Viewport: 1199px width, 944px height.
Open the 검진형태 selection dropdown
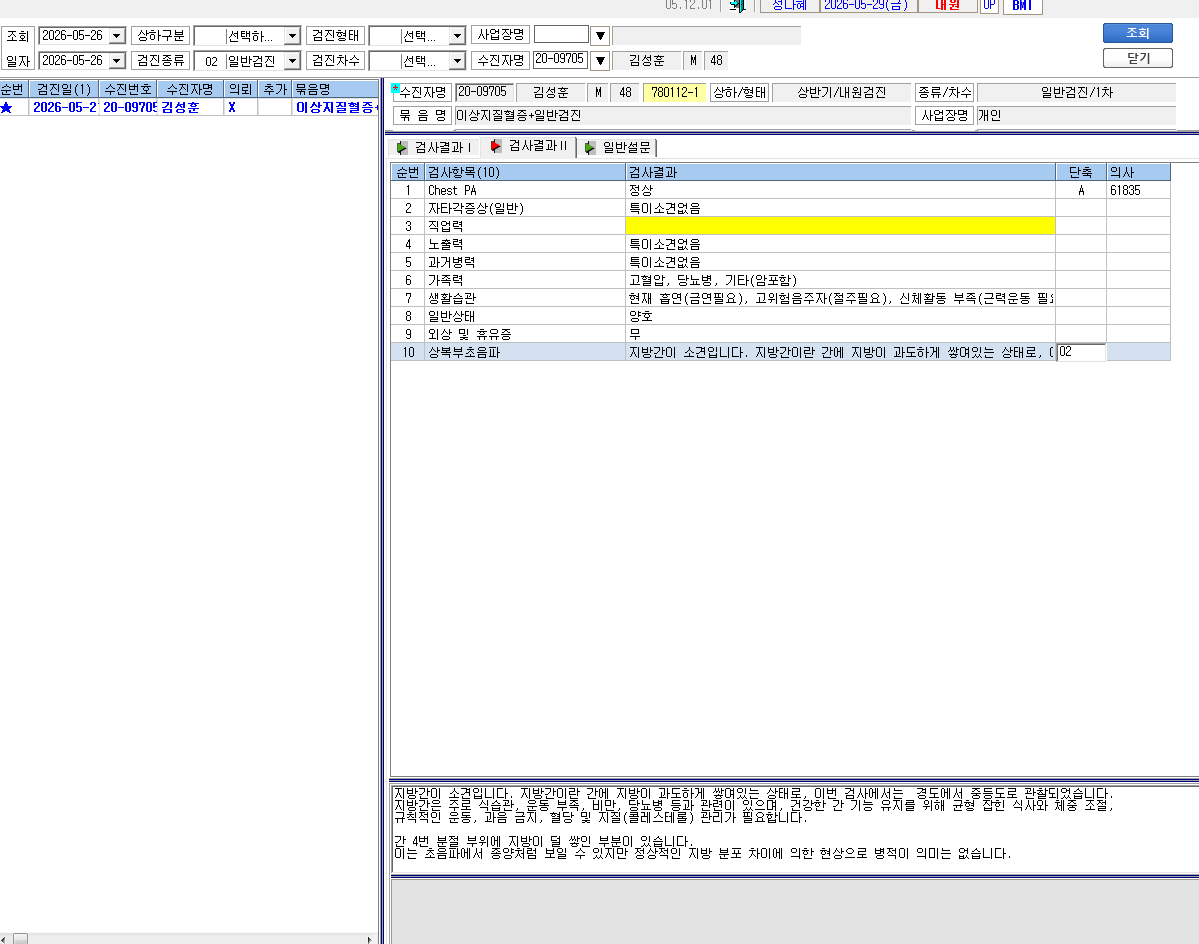tap(457, 36)
